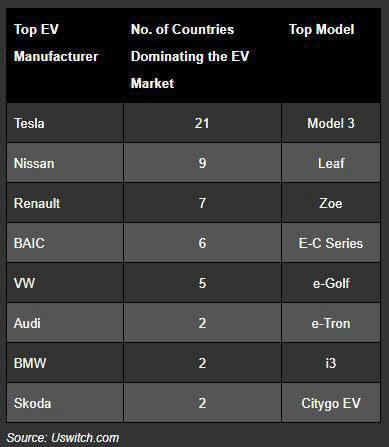Open the Source: Uswitch.com text
This screenshot has height=447, width=389.
(x=63, y=438)
